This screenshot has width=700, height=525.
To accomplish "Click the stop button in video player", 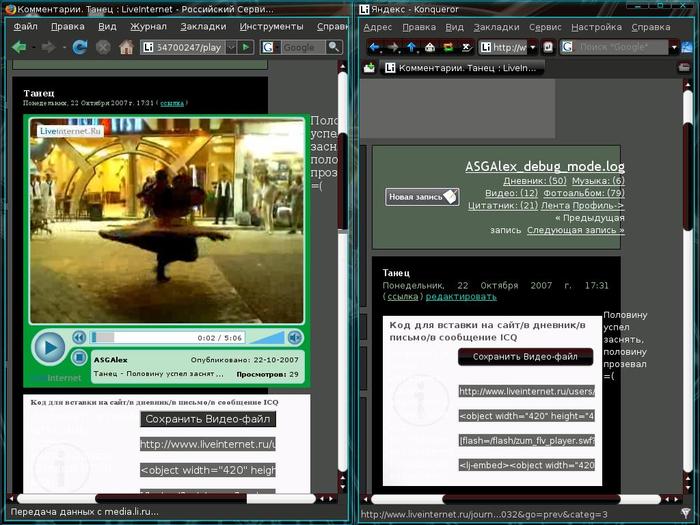I will click(x=79, y=357).
